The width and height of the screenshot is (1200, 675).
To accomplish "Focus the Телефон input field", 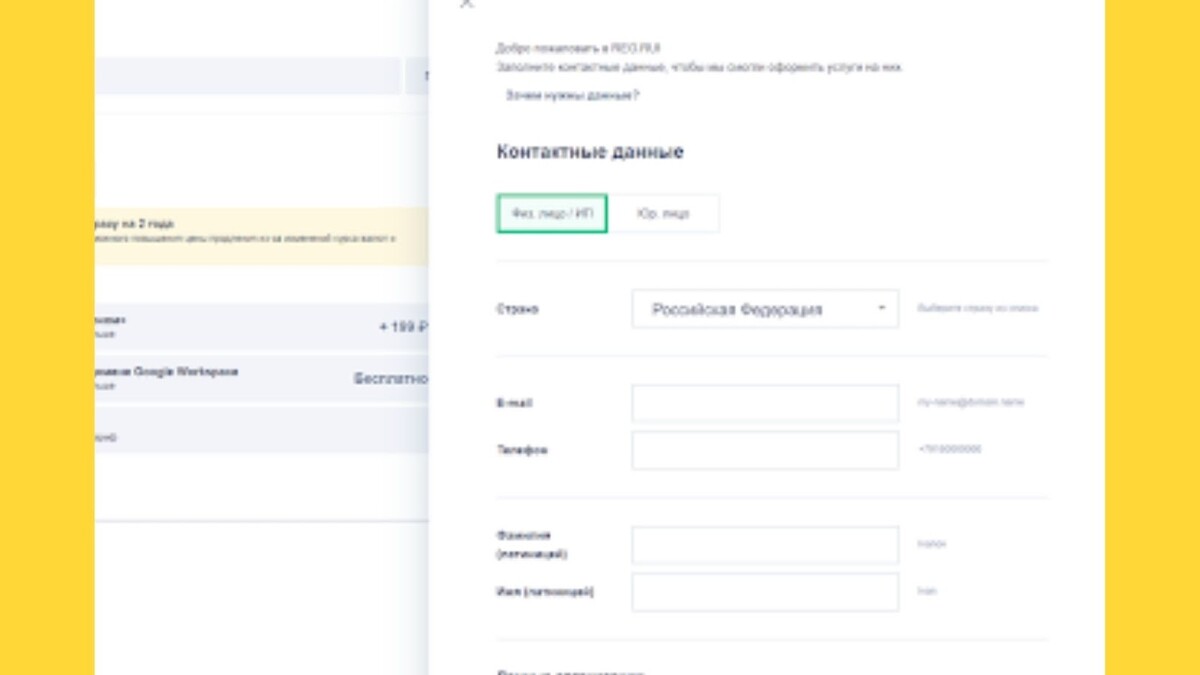I will [765, 450].
